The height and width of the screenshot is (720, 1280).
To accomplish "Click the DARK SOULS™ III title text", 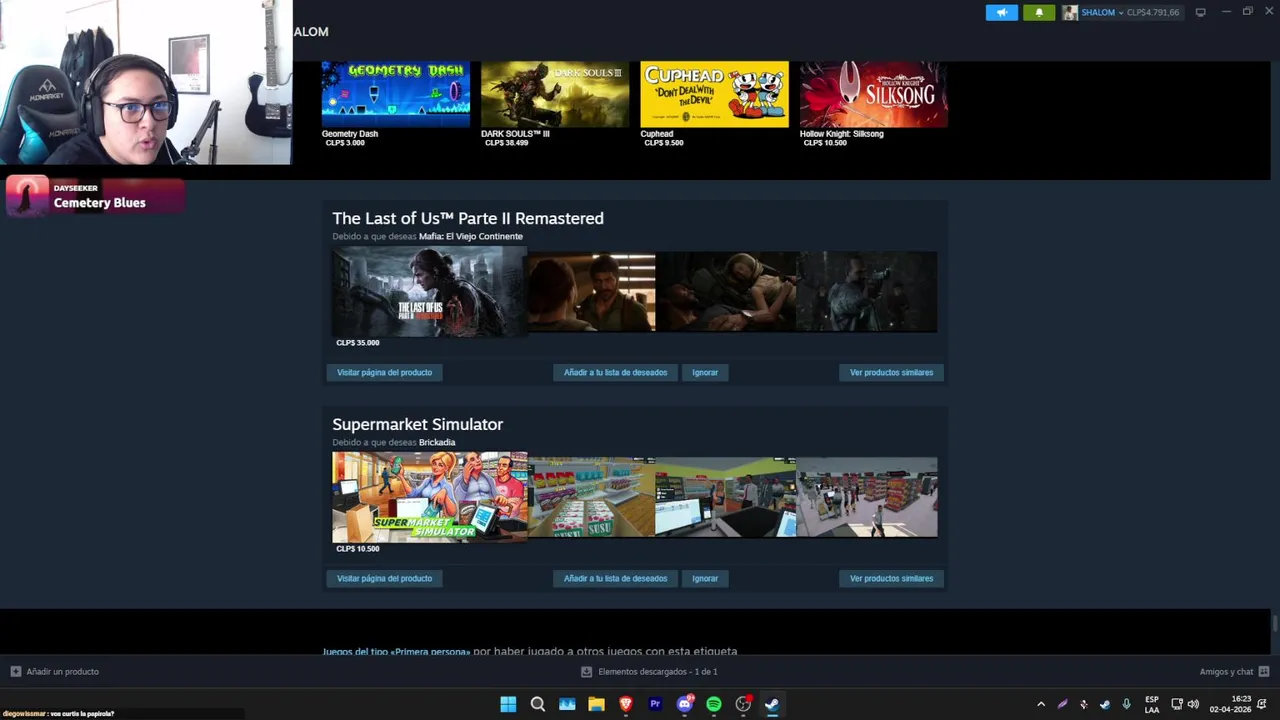I will (515, 134).
